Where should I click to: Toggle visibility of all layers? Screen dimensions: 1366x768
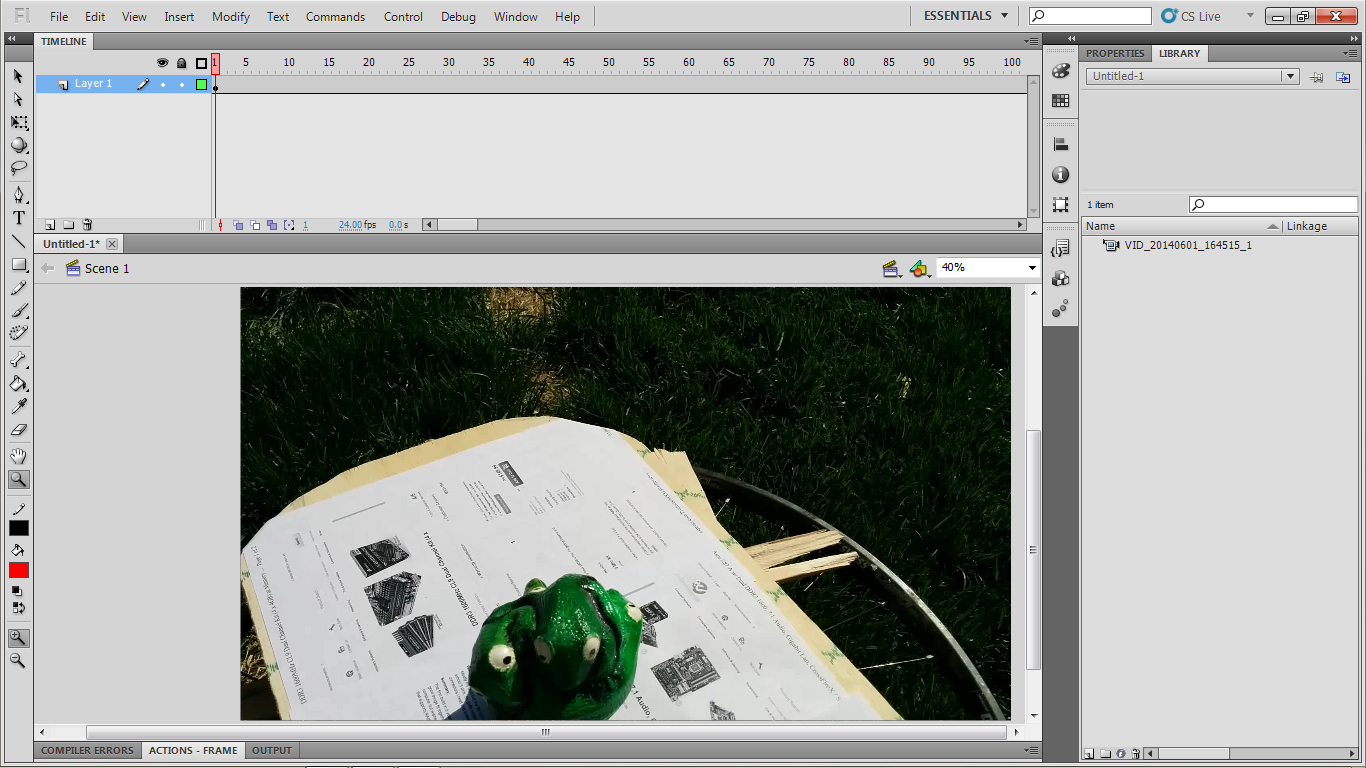tap(163, 63)
